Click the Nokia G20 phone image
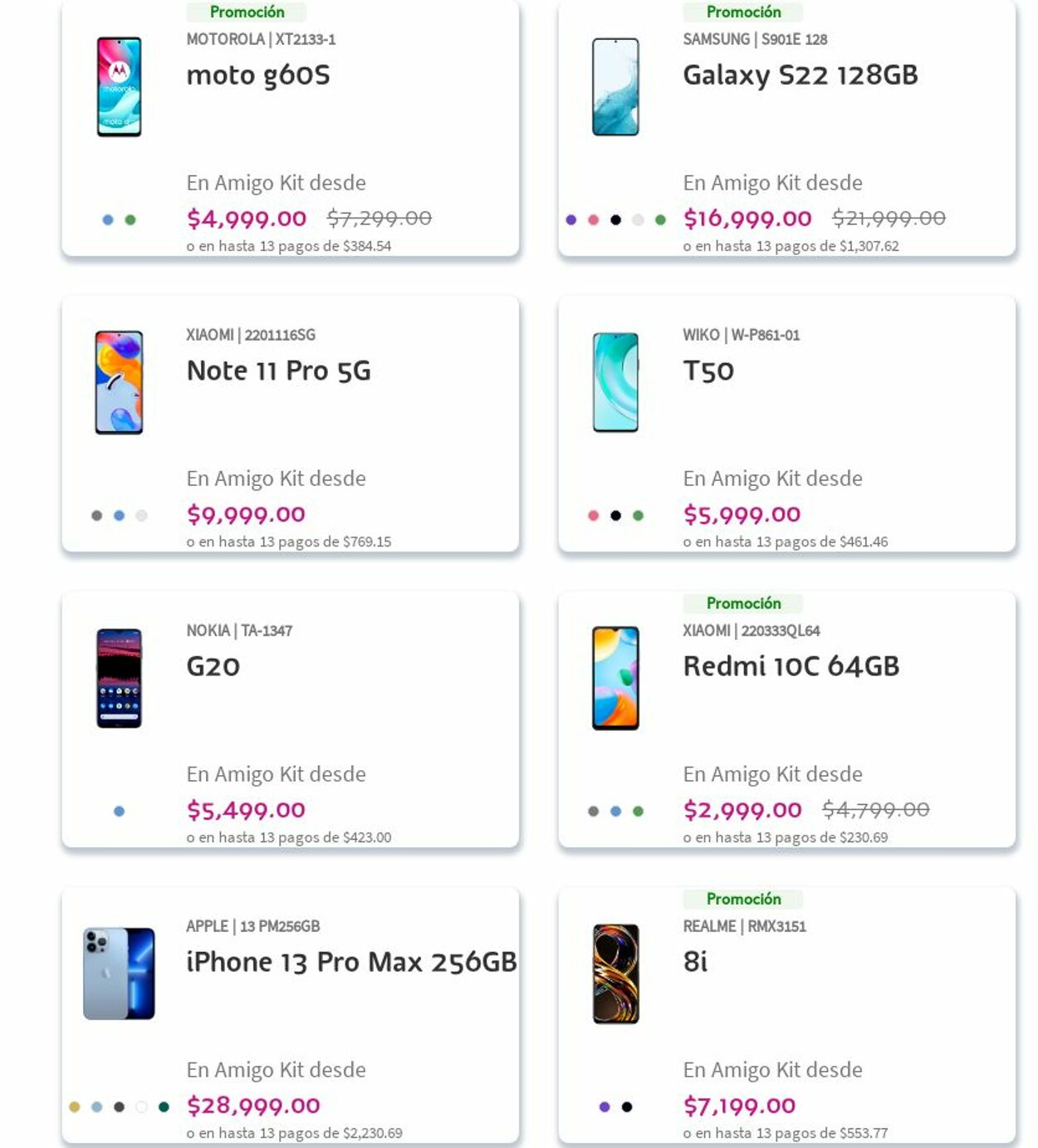The width and height of the screenshot is (1038, 1148). point(119,678)
